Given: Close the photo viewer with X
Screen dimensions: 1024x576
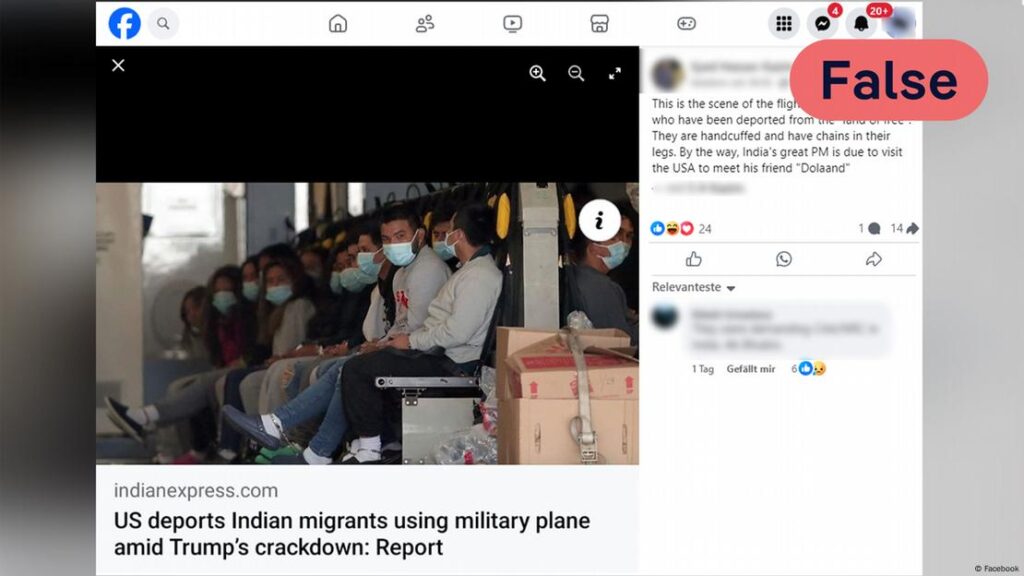Looking at the screenshot, I should pyautogui.click(x=118, y=65).
